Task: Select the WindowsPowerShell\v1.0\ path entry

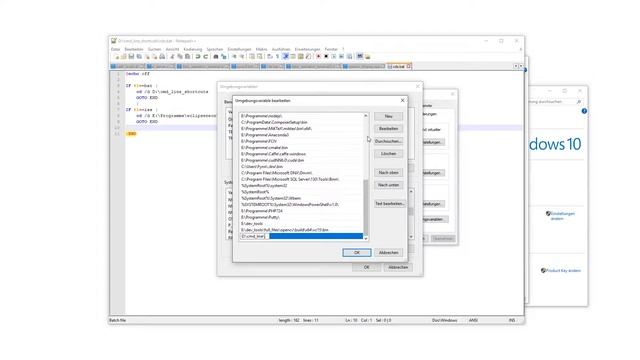Action: point(301,204)
